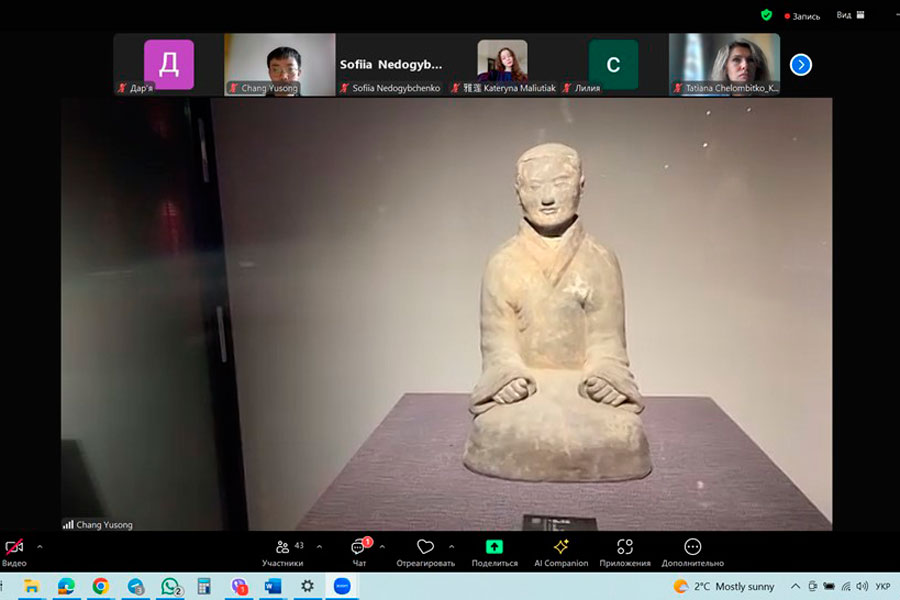Image resolution: width=900 pixels, height=600 pixels.
Task: Show next participants with the blue arrow
Action: coord(800,65)
